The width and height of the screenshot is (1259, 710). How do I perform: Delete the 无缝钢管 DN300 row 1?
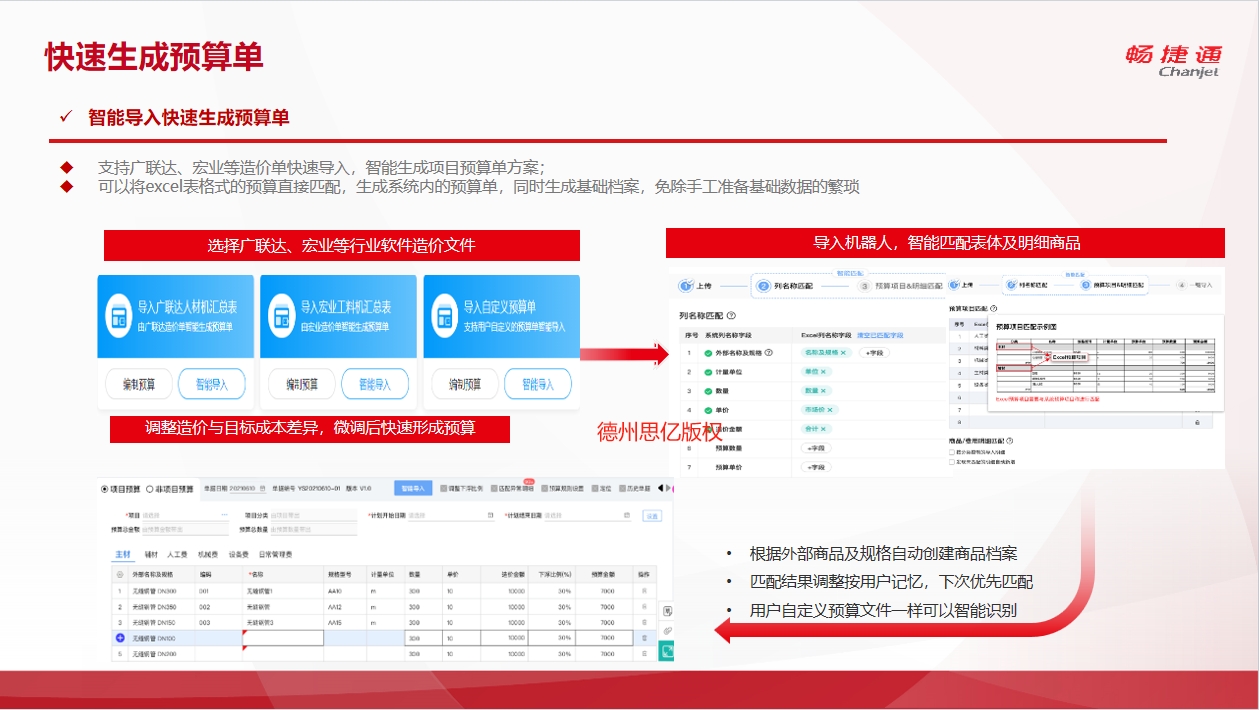(644, 592)
